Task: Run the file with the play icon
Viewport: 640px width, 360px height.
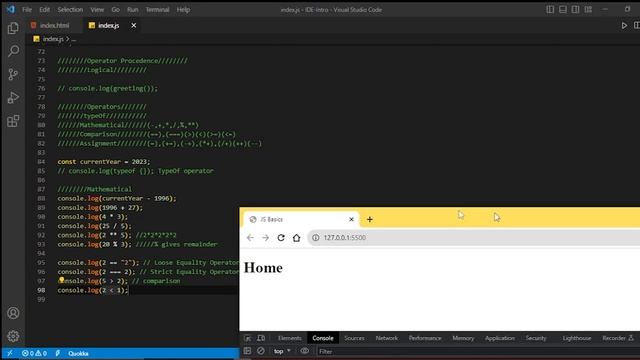Action: coord(624,25)
